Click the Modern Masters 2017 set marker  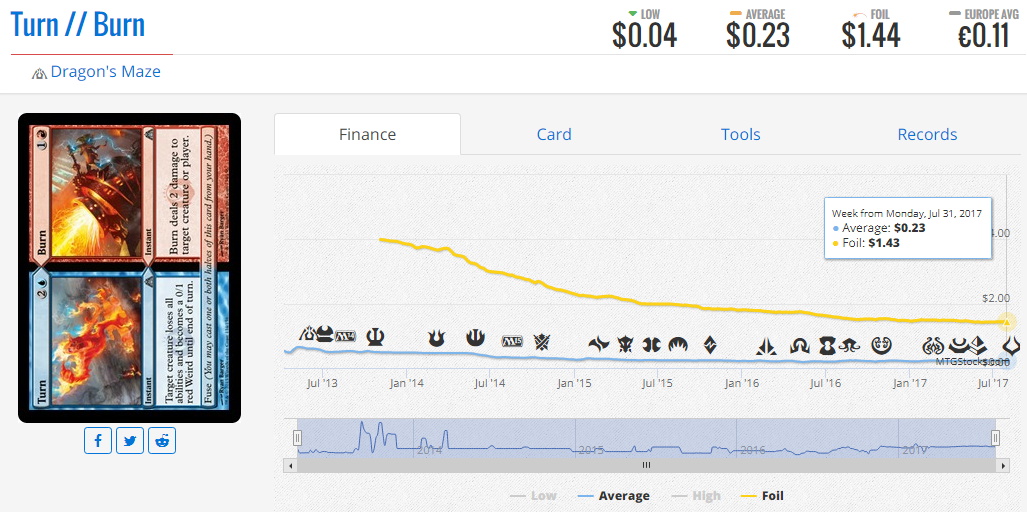960,344
